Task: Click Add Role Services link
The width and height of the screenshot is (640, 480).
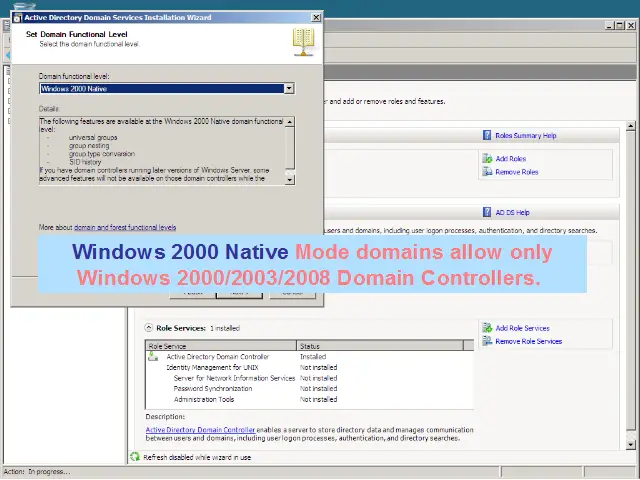Action: (x=522, y=328)
